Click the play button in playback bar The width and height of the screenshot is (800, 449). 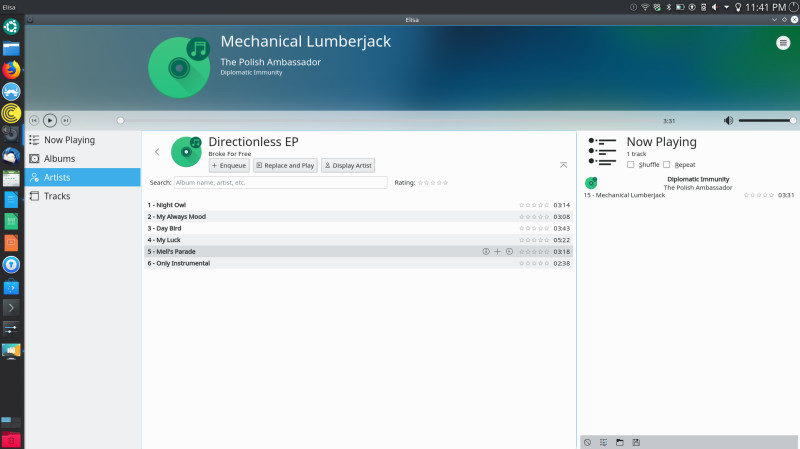click(49, 120)
